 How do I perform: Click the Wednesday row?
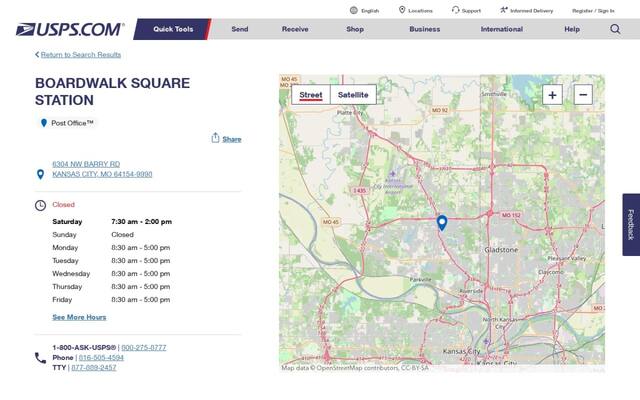[x=112, y=274]
